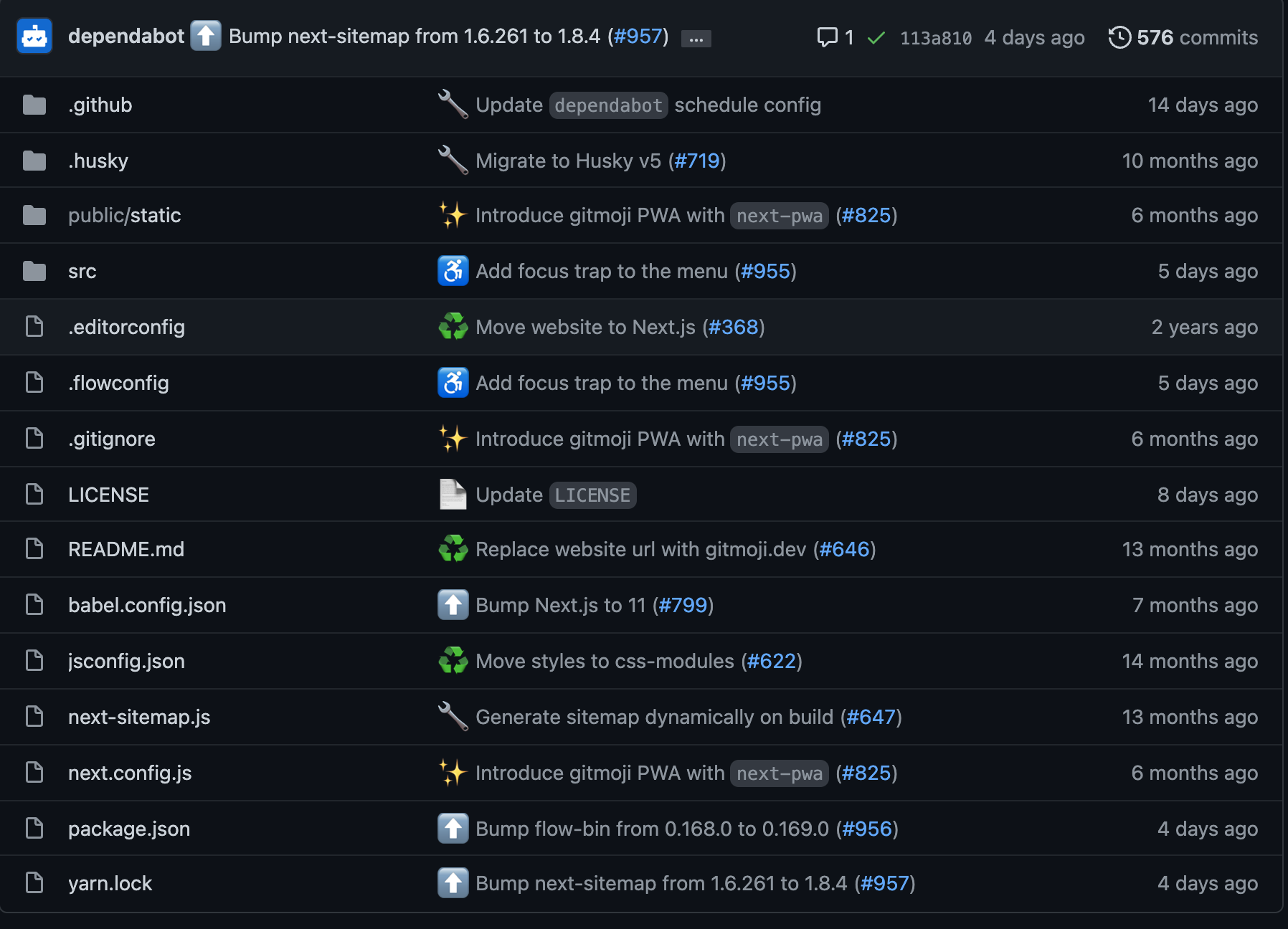This screenshot has height=929, width=1288.
Task: Click sparkles emoji on next.config.js row
Action: (x=453, y=773)
